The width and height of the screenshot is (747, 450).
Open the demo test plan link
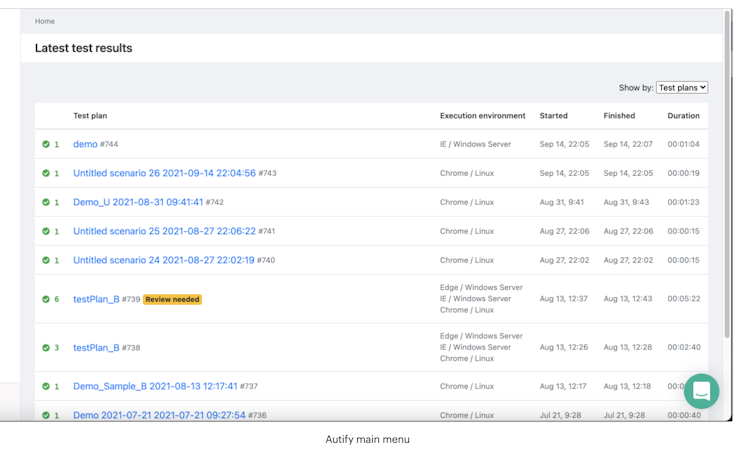tap(85, 145)
